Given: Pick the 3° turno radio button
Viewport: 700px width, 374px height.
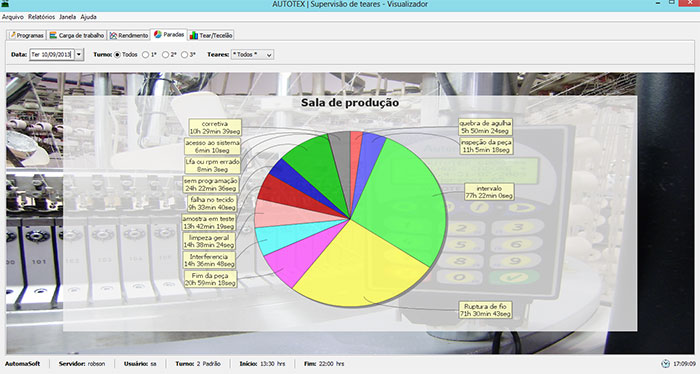Looking at the screenshot, I should pyautogui.click(x=184, y=54).
